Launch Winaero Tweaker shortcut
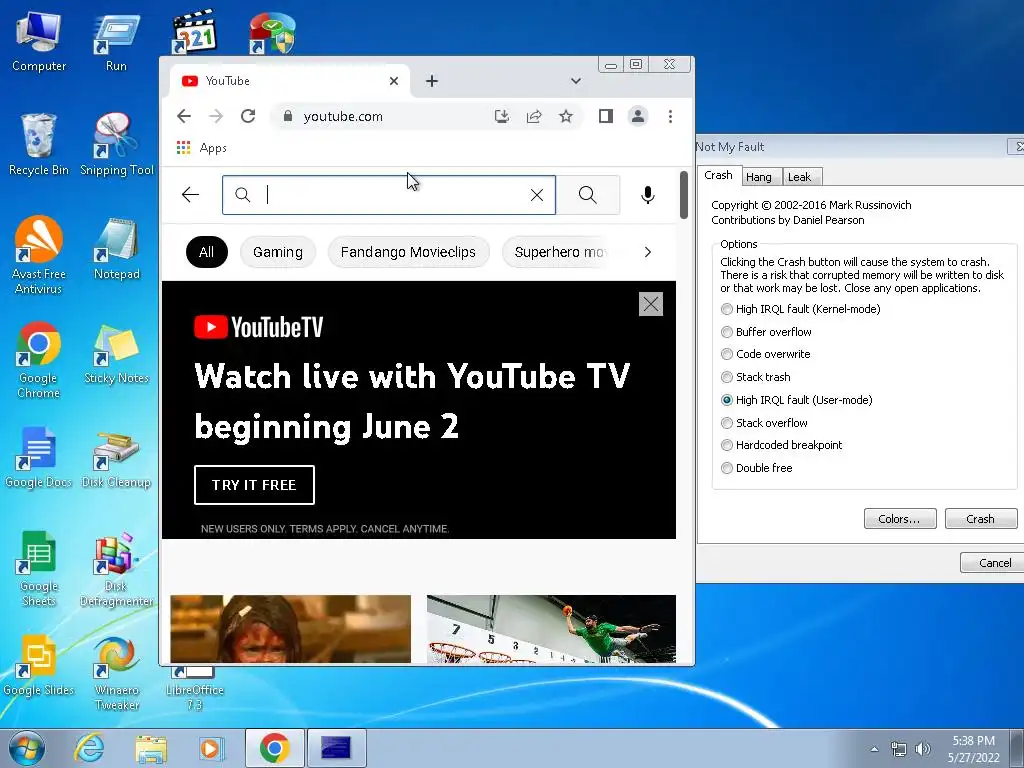 point(116,673)
